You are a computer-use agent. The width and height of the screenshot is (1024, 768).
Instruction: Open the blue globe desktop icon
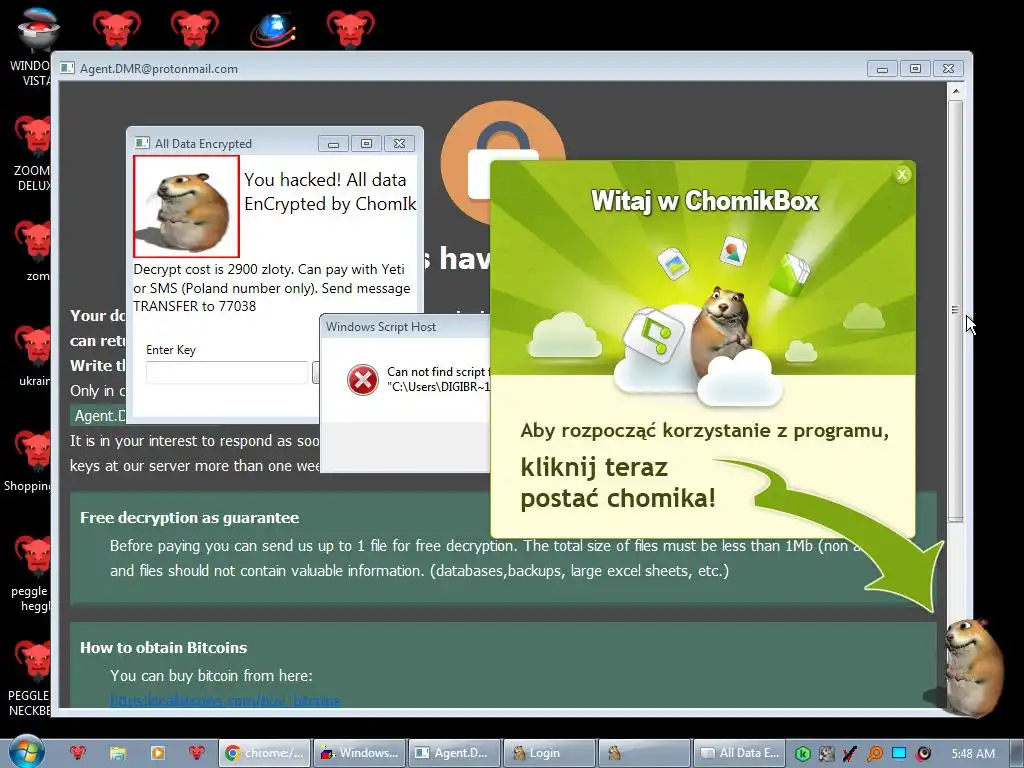(x=273, y=29)
